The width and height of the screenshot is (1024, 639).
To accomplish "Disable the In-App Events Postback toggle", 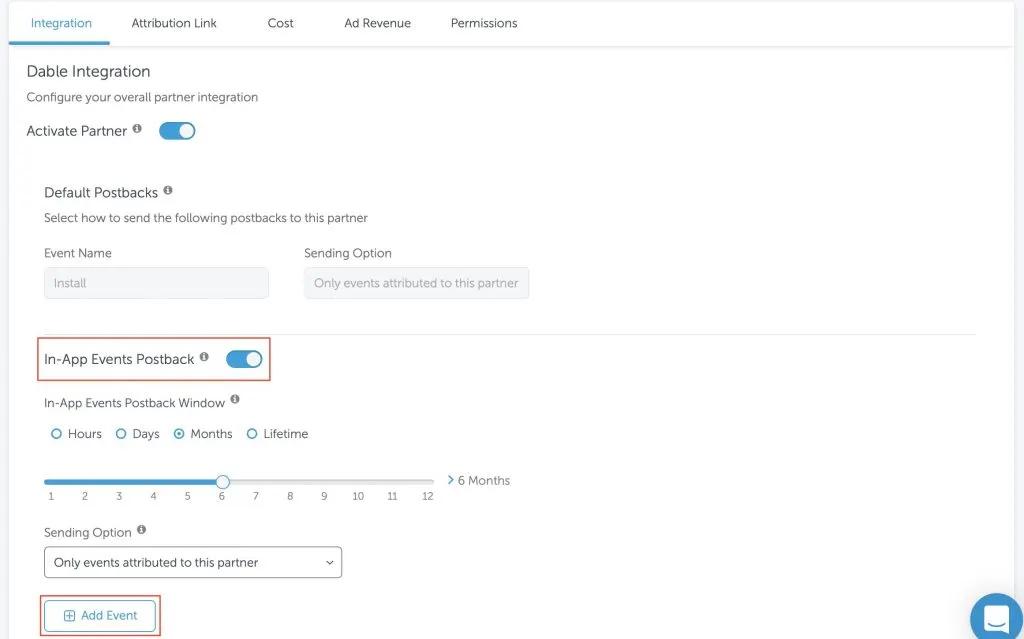I will [x=244, y=359].
